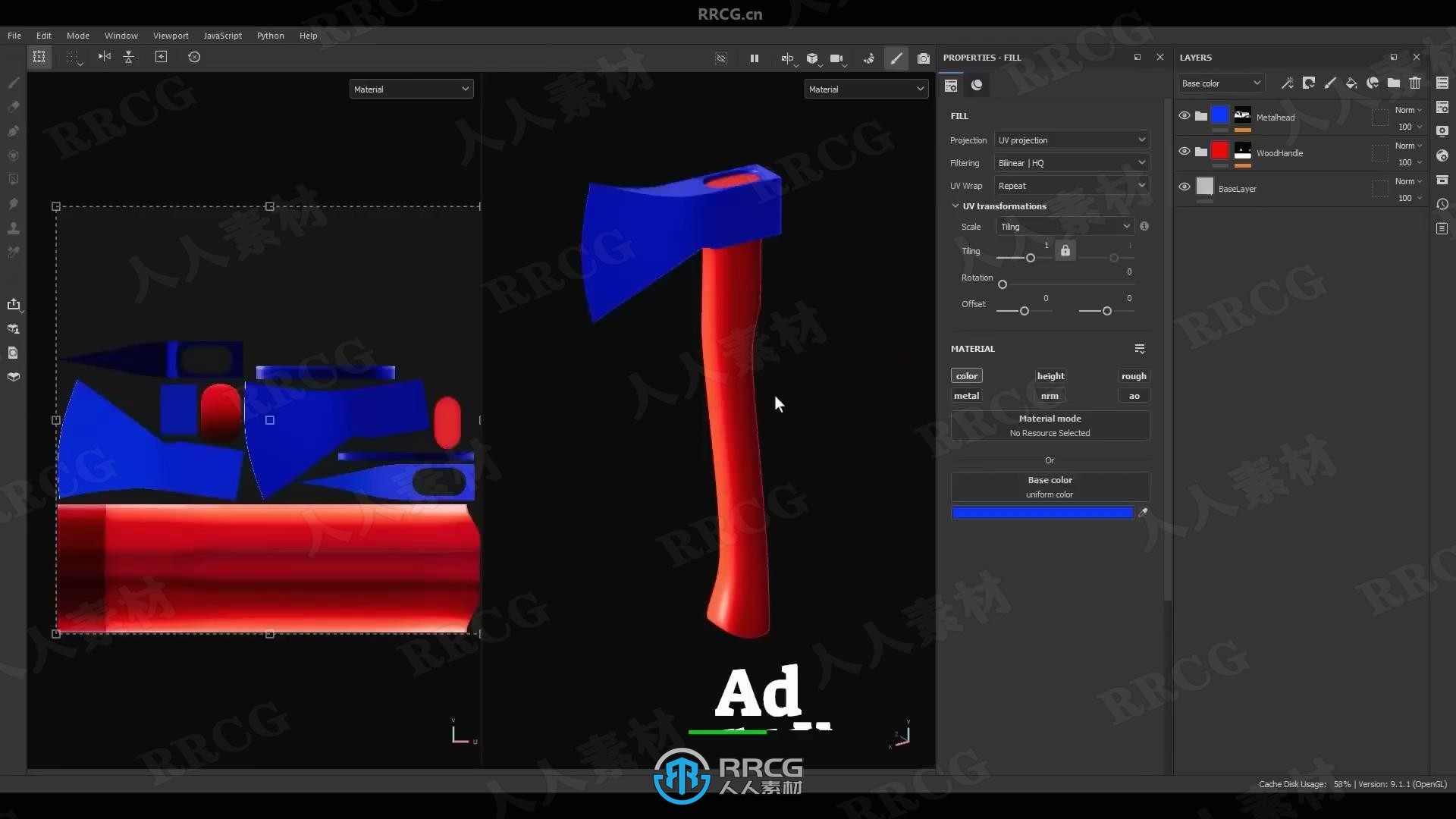Collapse the UV transformations section
The image size is (1456, 819).
point(955,206)
